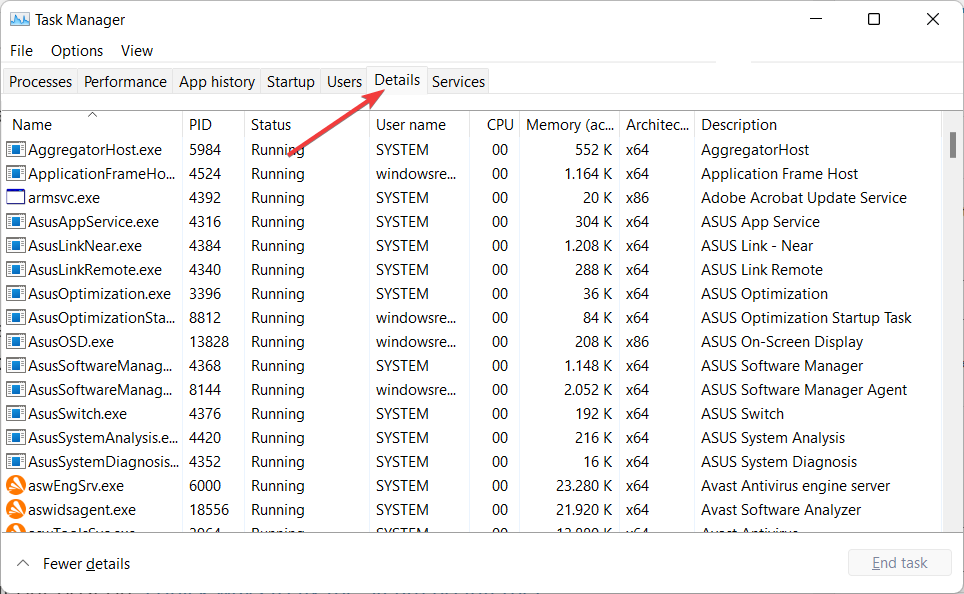The width and height of the screenshot is (964, 594).
Task: Sort by the Memory column header
Action: point(570,124)
